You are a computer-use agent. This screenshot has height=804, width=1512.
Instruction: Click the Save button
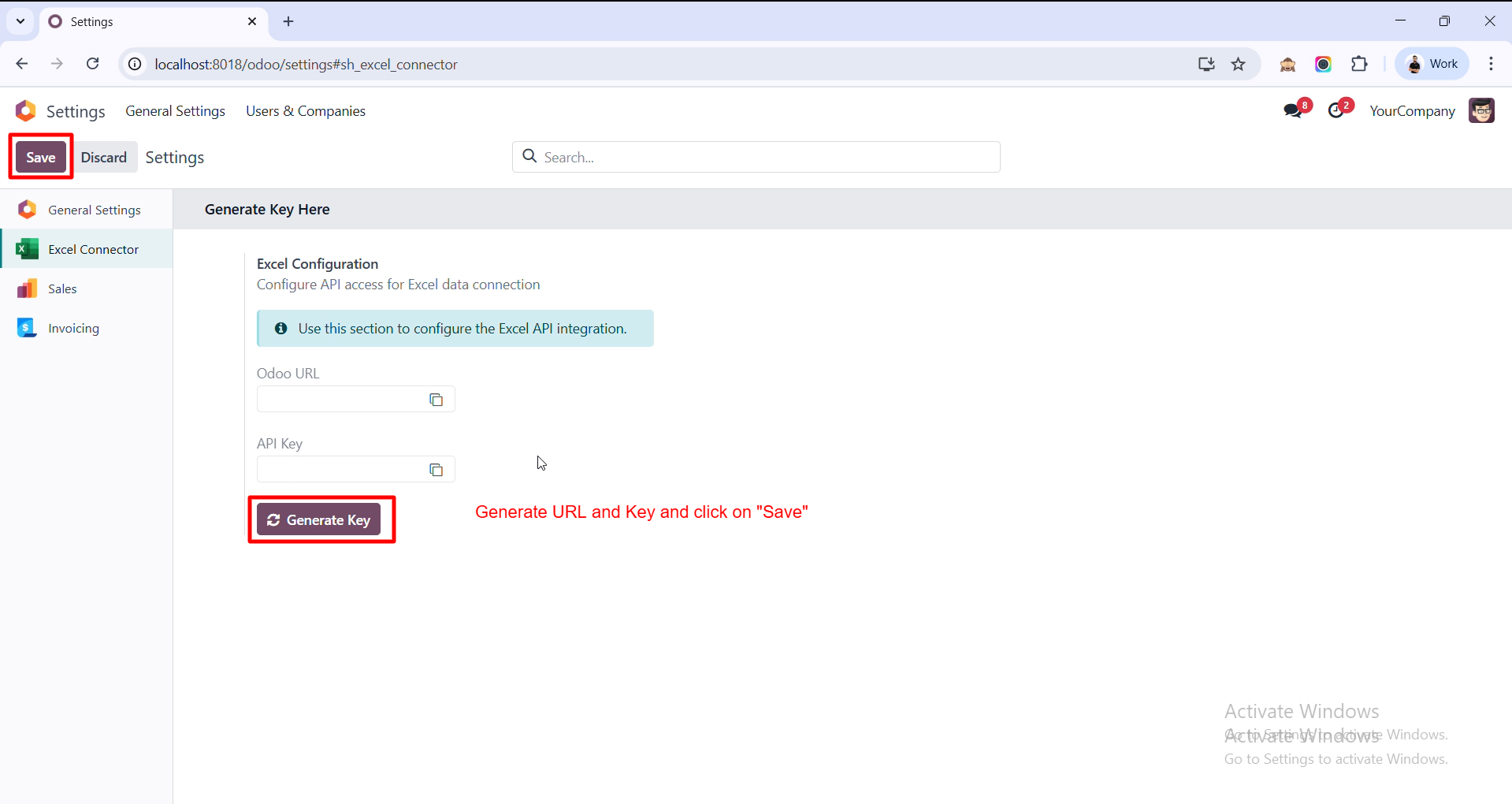tap(41, 157)
